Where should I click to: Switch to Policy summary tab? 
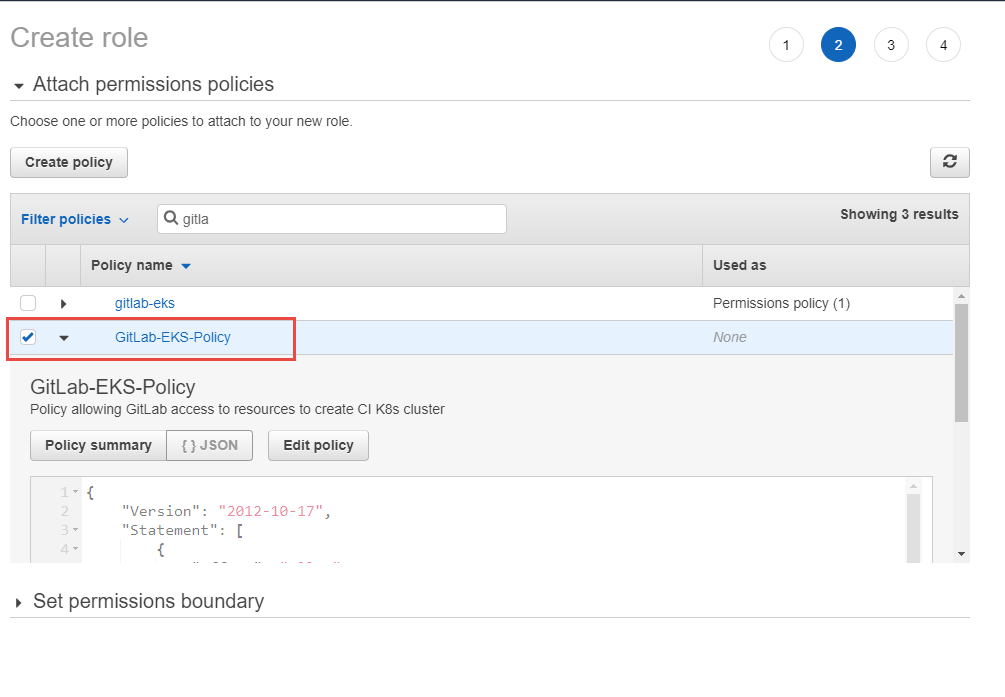pyautogui.click(x=98, y=446)
